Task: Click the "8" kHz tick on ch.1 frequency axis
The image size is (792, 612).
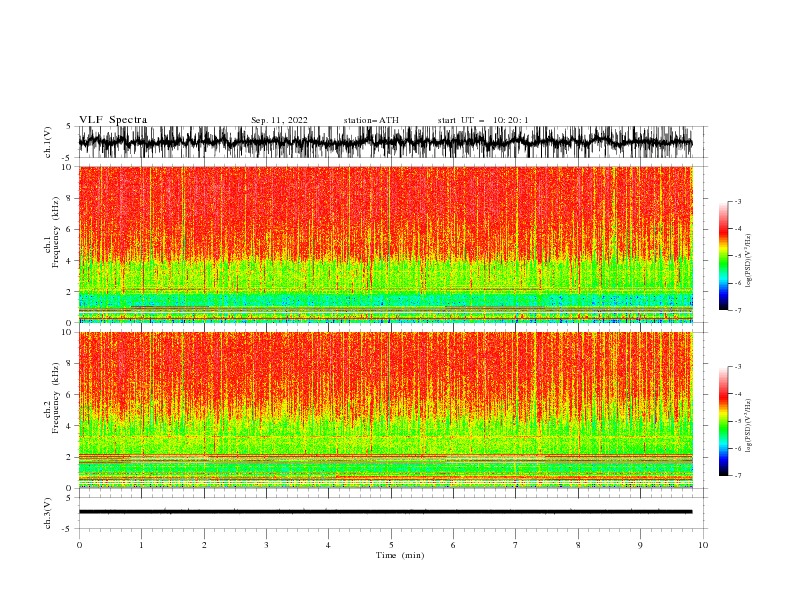Action: pos(70,198)
